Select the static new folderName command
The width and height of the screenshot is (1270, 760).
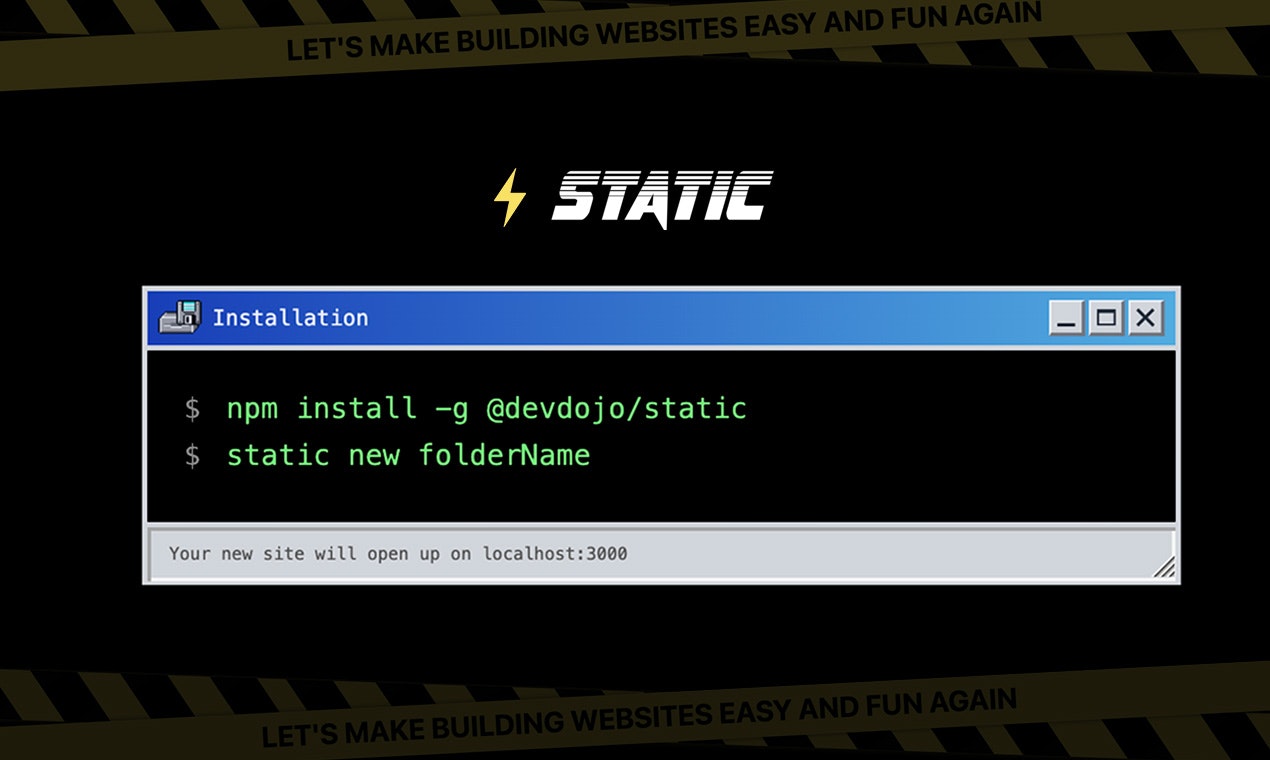click(408, 455)
